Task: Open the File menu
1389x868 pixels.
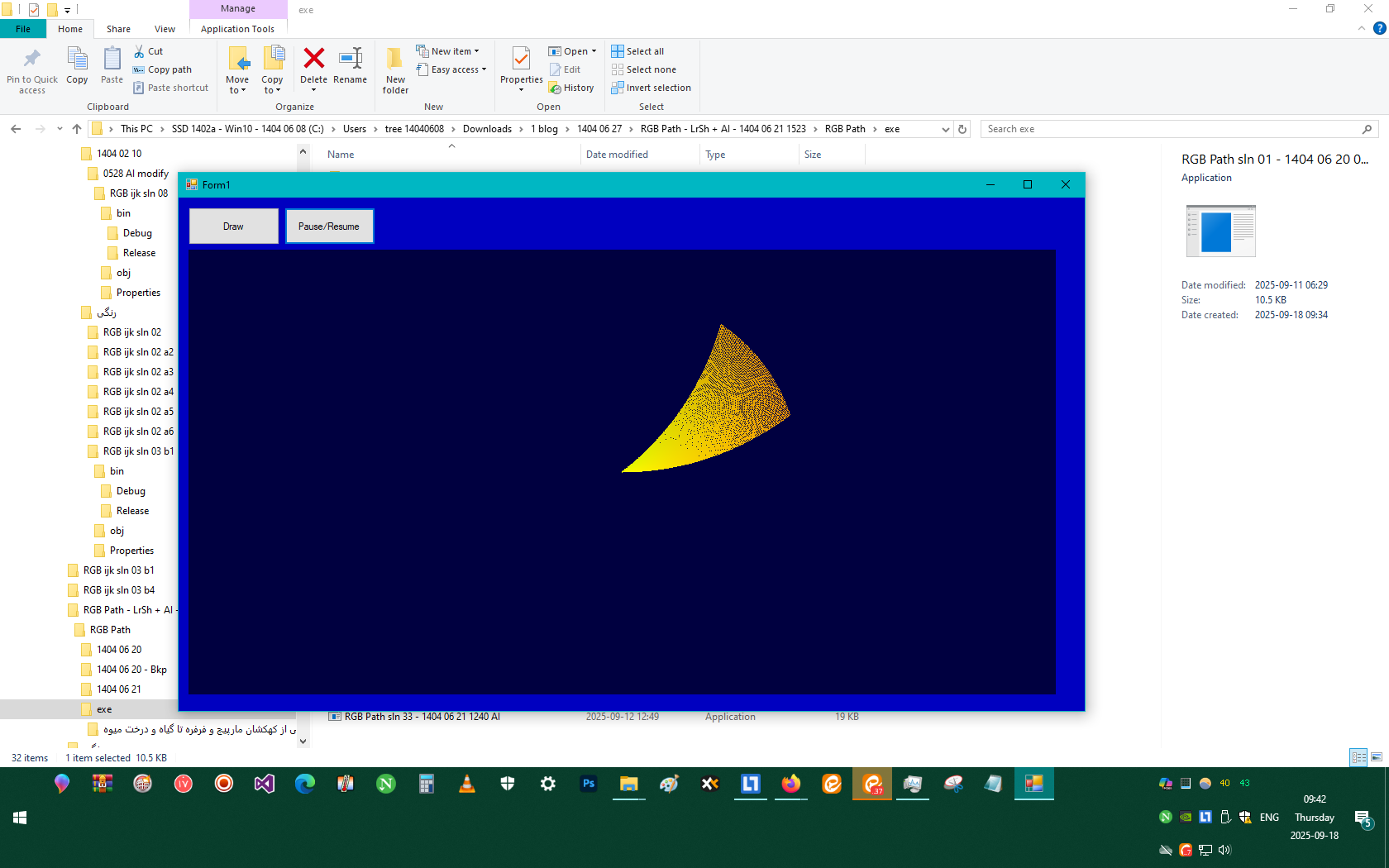Action: (x=23, y=28)
